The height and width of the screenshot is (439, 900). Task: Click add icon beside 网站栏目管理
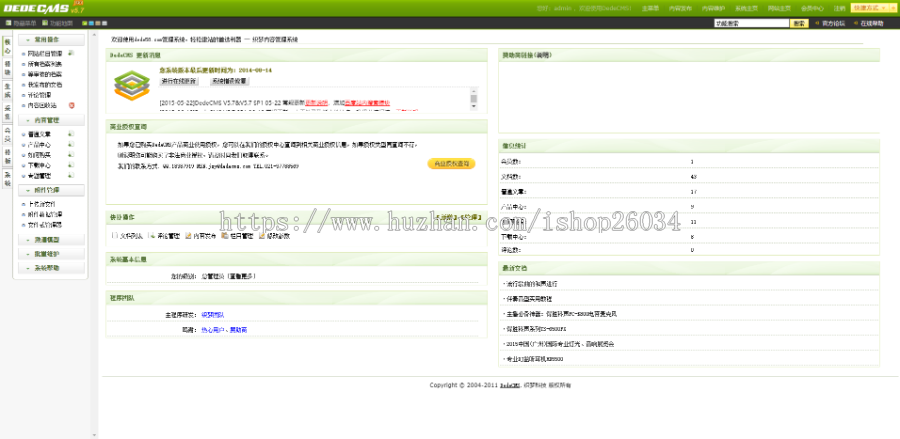[x=71, y=53]
